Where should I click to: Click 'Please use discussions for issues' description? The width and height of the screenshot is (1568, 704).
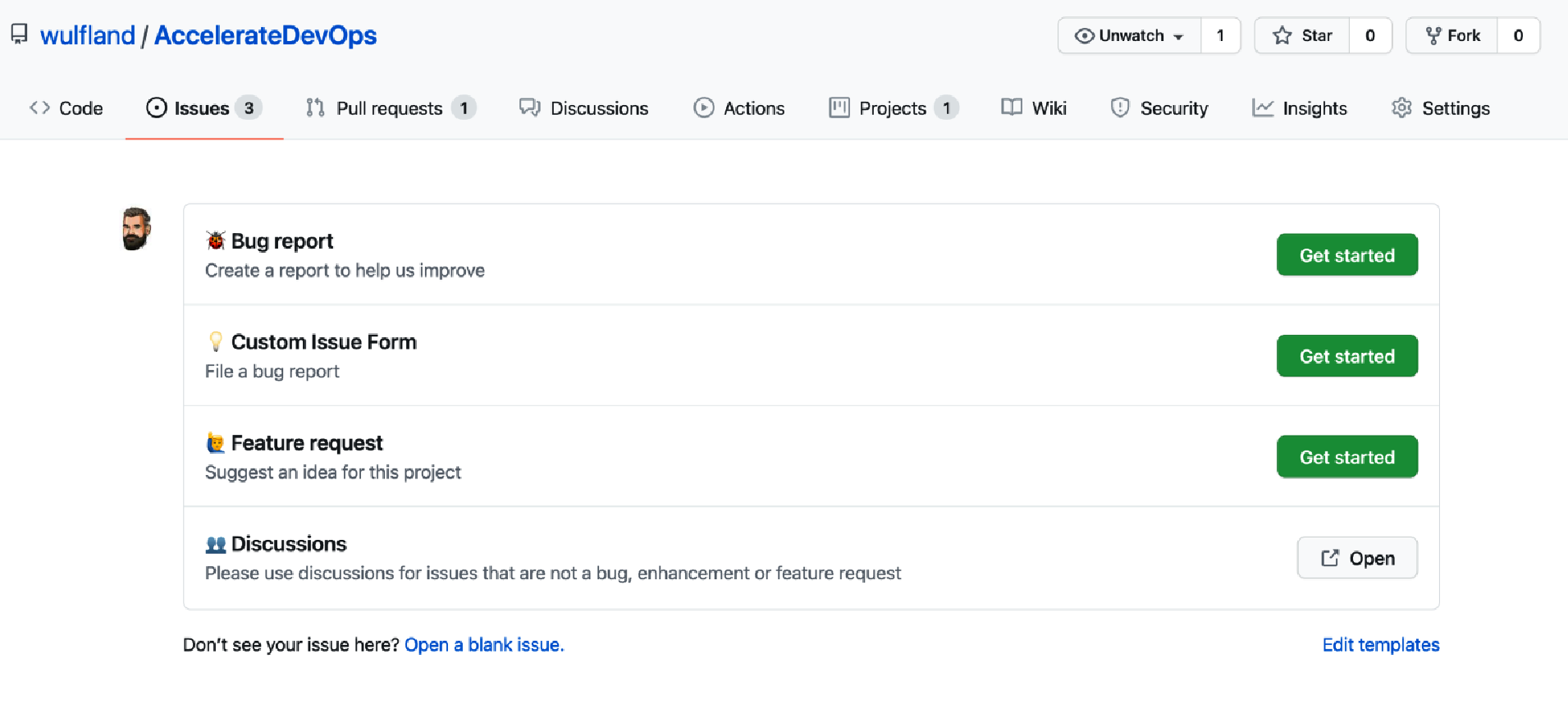click(552, 574)
